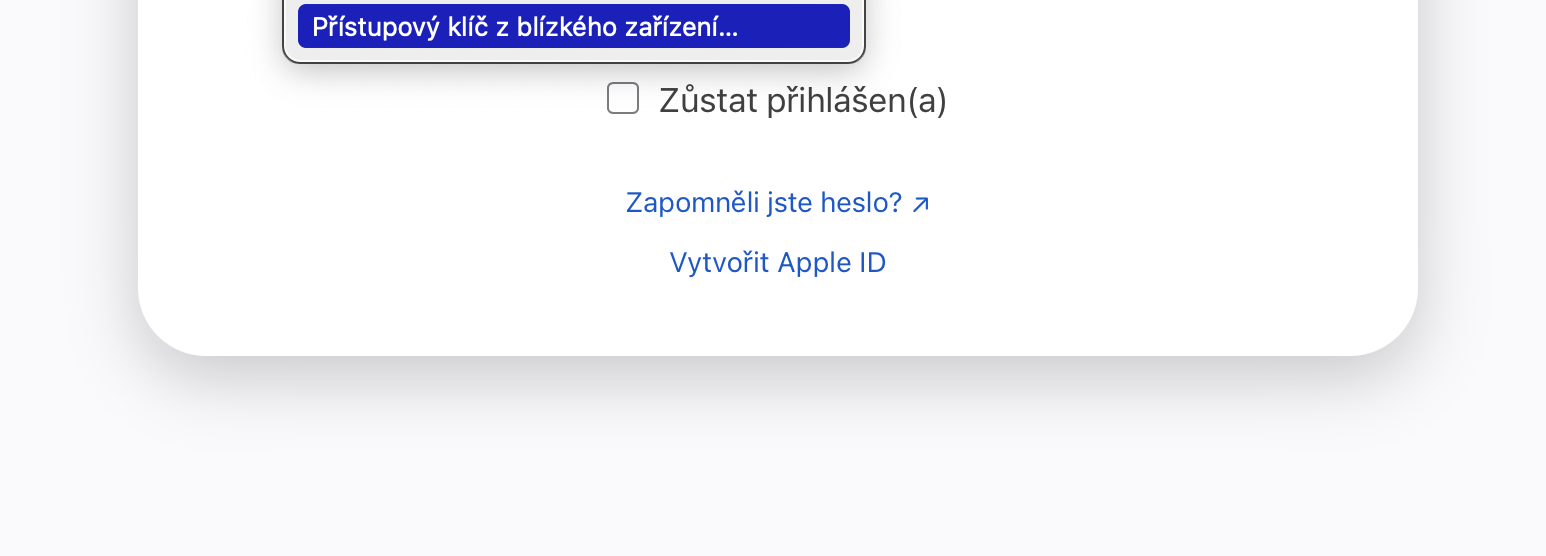This screenshot has width=1546, height=556.
Task: Follow the "Vytvořit Apple ID" link
Action: tap(777, 263)
